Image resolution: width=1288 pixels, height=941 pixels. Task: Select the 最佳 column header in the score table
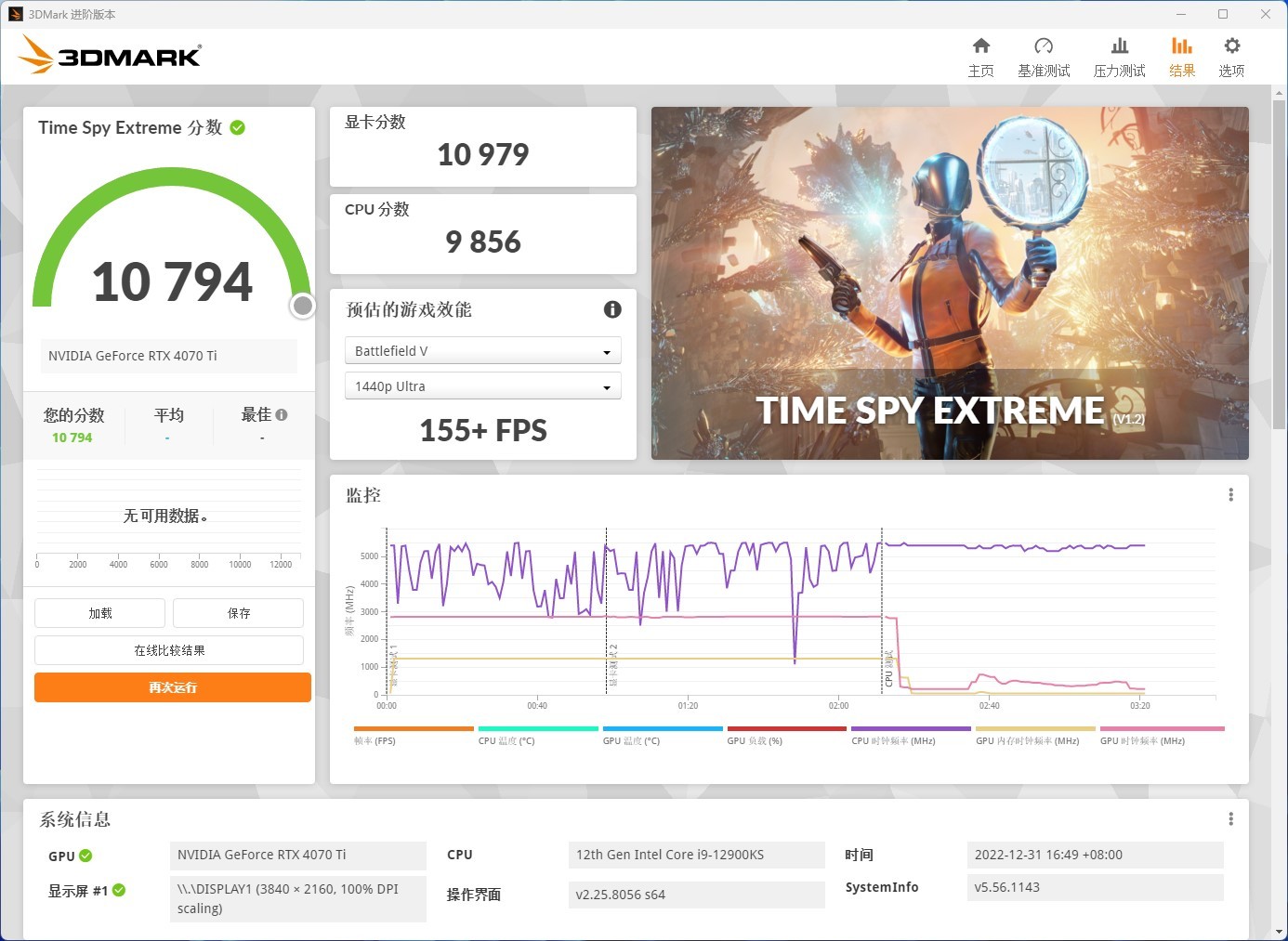(257, 414)
